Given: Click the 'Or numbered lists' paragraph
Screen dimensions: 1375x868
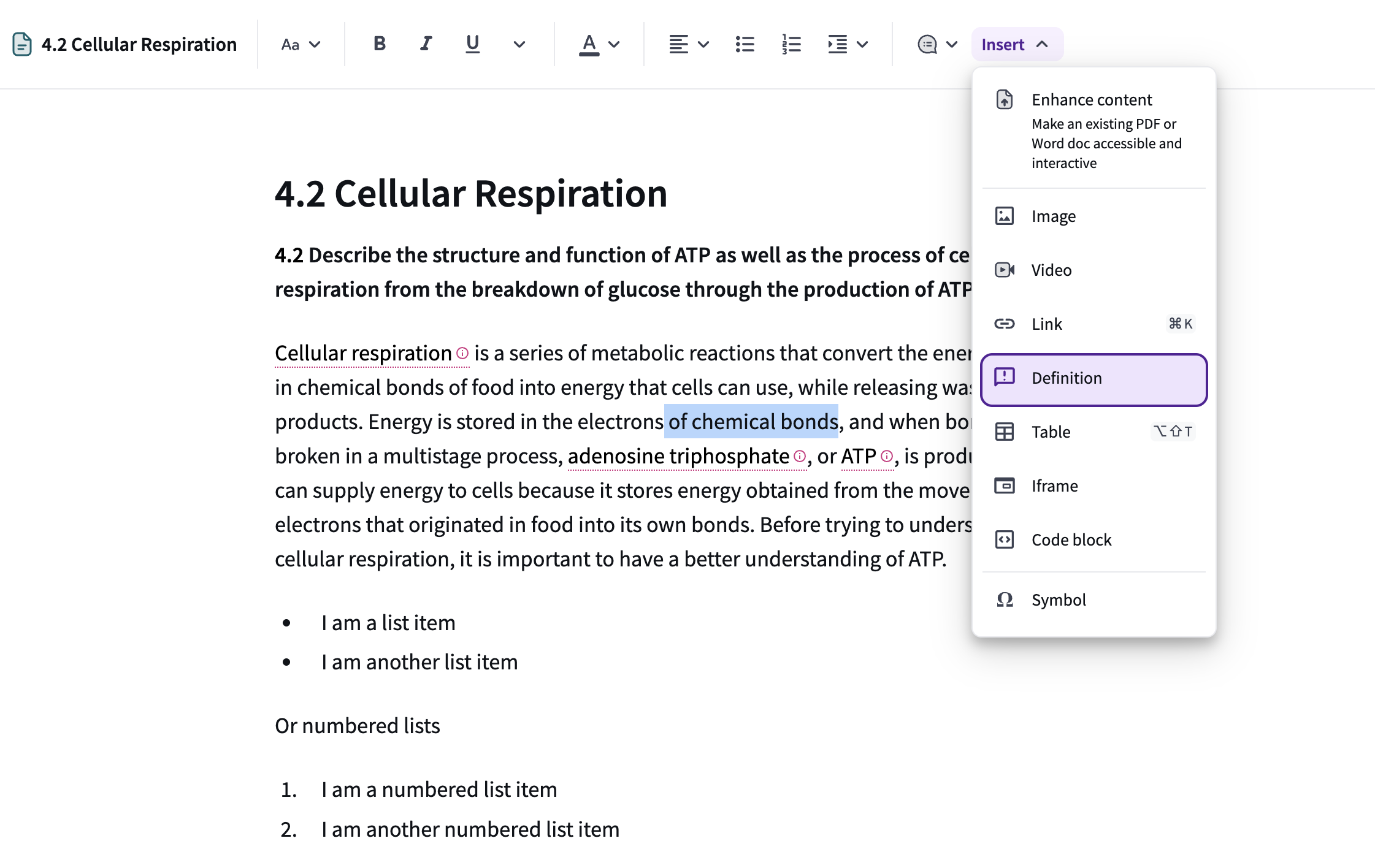Looking at the screenshot, I should click(358, 726).
